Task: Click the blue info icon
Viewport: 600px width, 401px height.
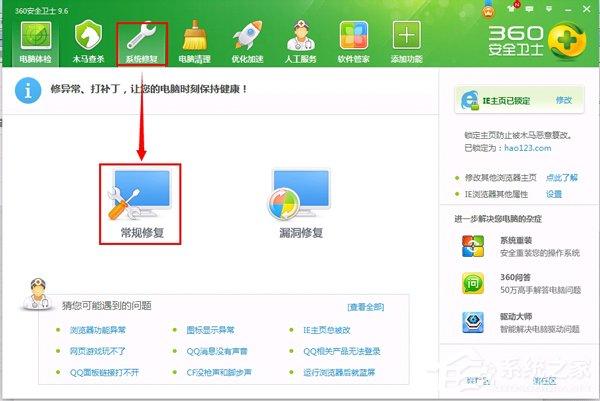Action: tap(28, 90)
